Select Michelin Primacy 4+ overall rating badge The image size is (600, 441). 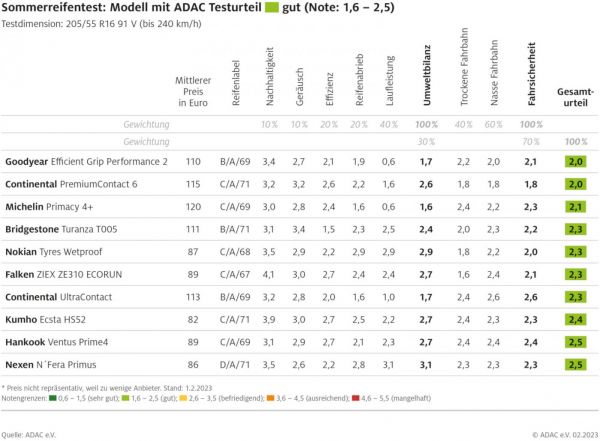click(575, 206)
